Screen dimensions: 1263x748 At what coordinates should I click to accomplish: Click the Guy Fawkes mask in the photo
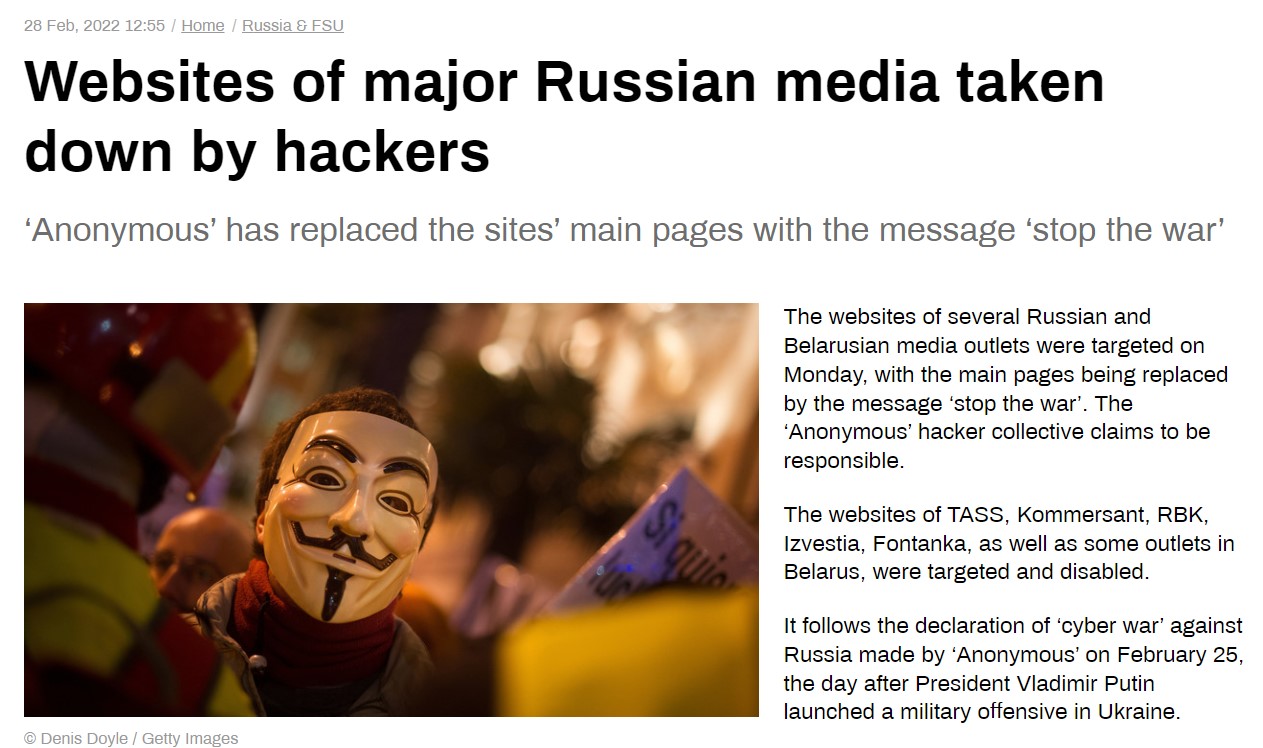pos(347,500)
